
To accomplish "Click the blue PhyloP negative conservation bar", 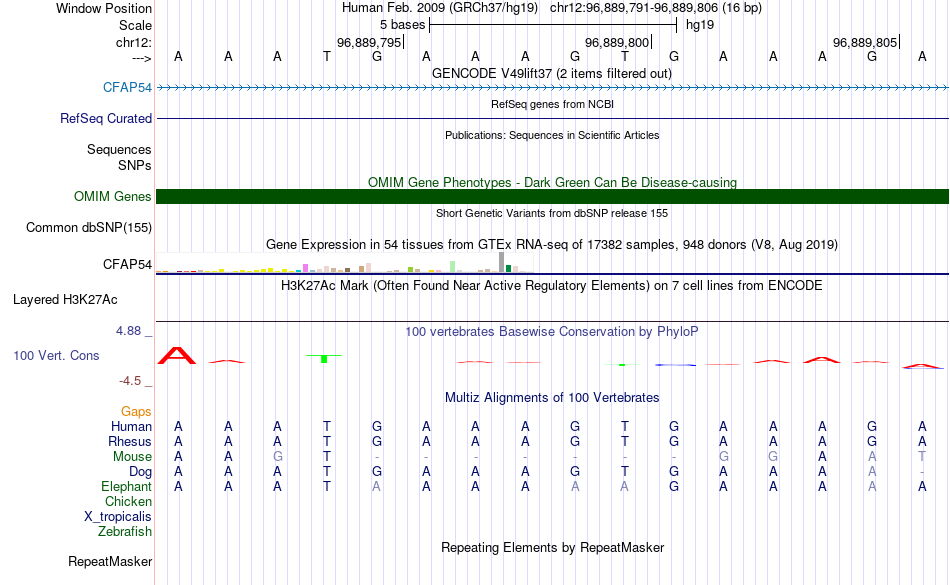I will point(676,365).
